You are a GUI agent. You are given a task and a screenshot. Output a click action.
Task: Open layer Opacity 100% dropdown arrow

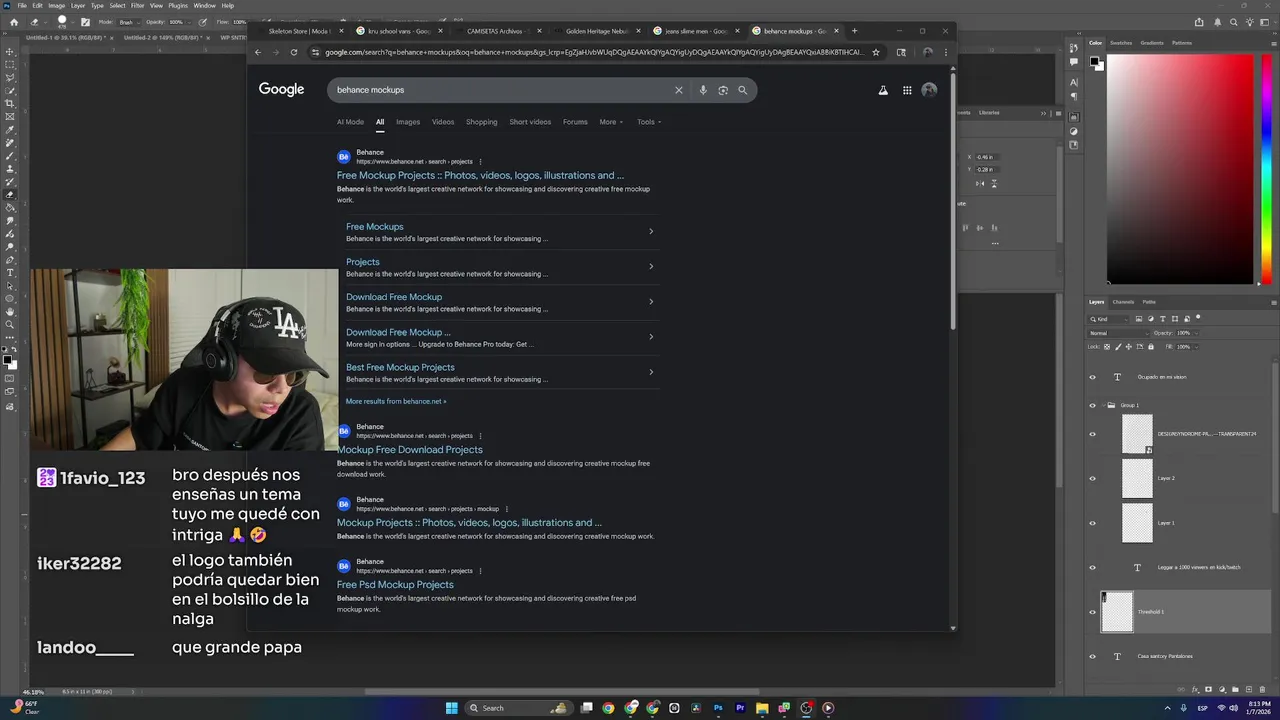[1197, 333]
